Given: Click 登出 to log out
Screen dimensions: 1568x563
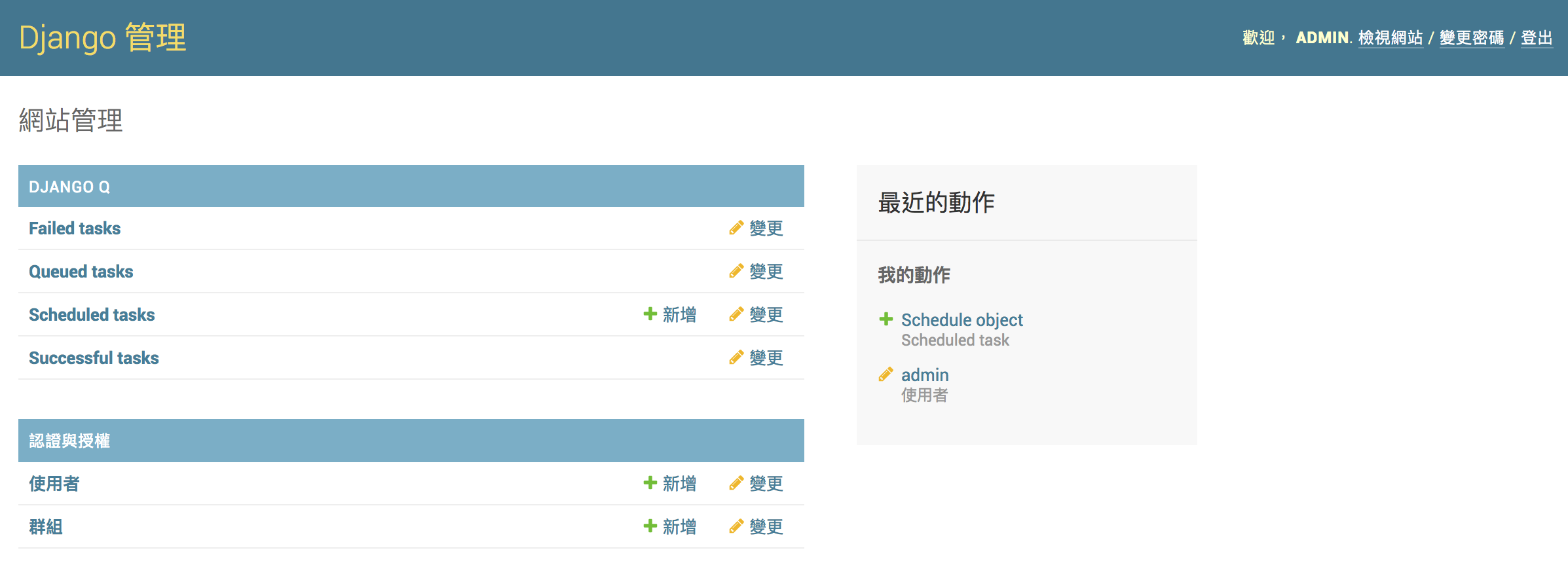Looking at the screenshot, I should click(1537, 38).
